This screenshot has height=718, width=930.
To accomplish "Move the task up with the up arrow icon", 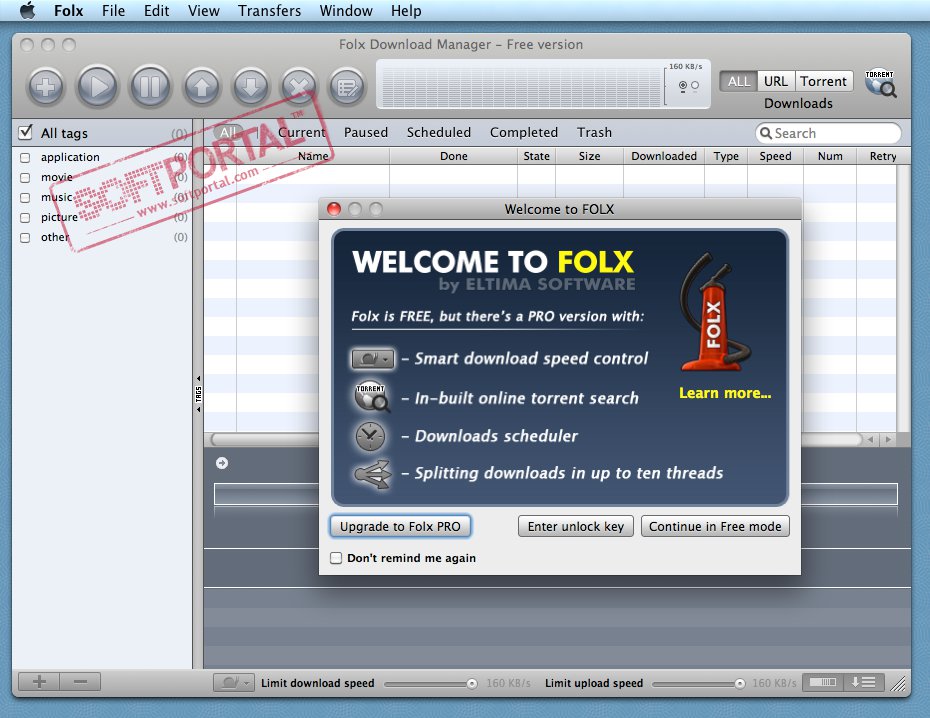I will (x=202, y=87).
